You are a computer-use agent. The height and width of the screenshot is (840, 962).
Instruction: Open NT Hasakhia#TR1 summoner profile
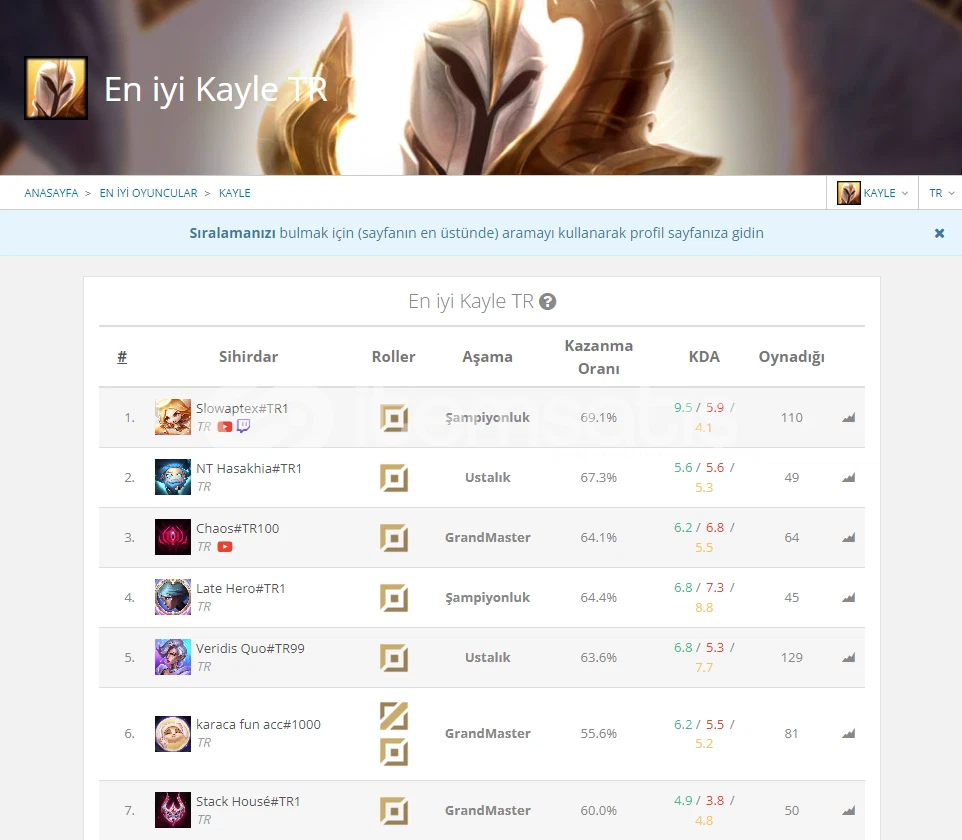click(249, 468)
